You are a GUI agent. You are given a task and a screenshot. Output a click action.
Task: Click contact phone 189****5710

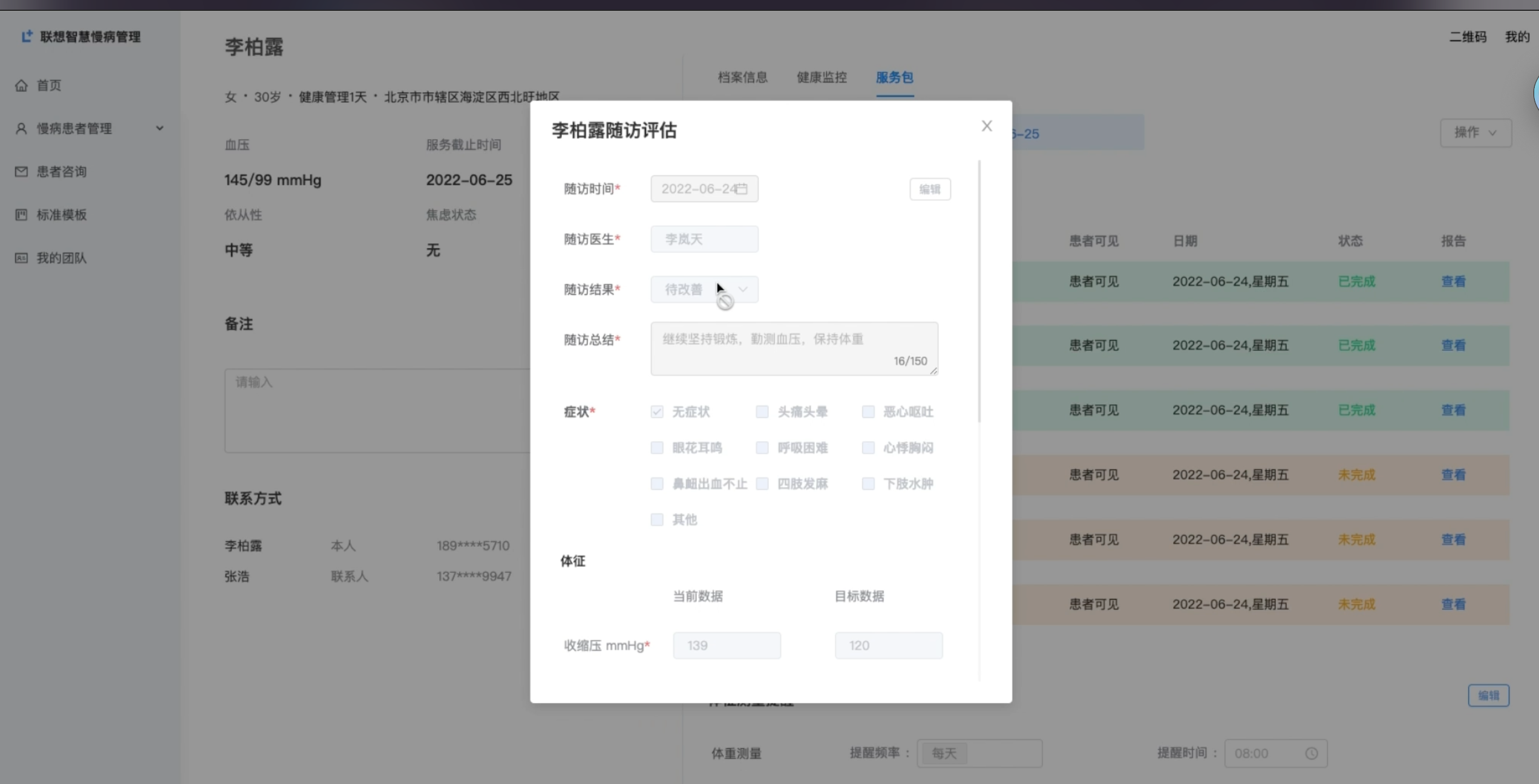[x=473, y=546]
